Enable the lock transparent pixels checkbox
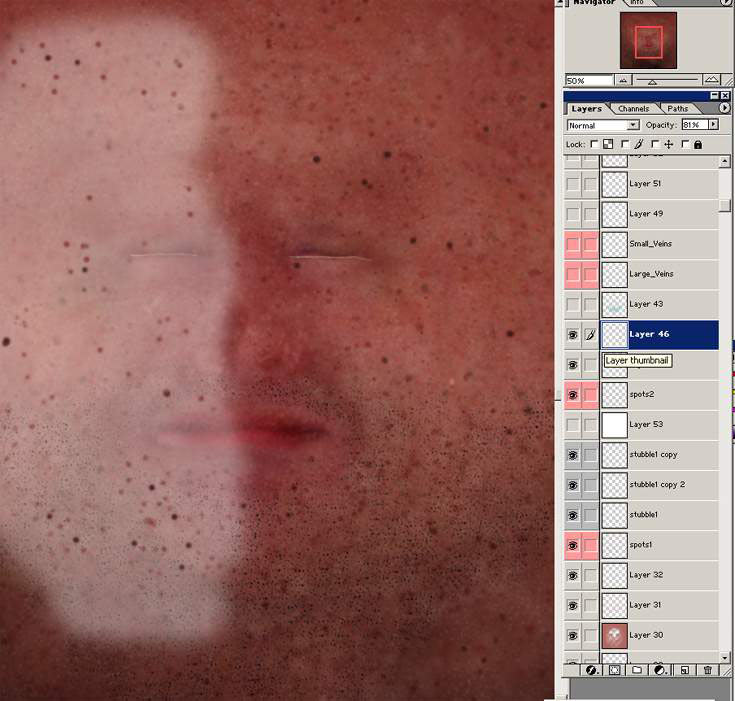This screenshot has width=735, height=701. [594, 144]
